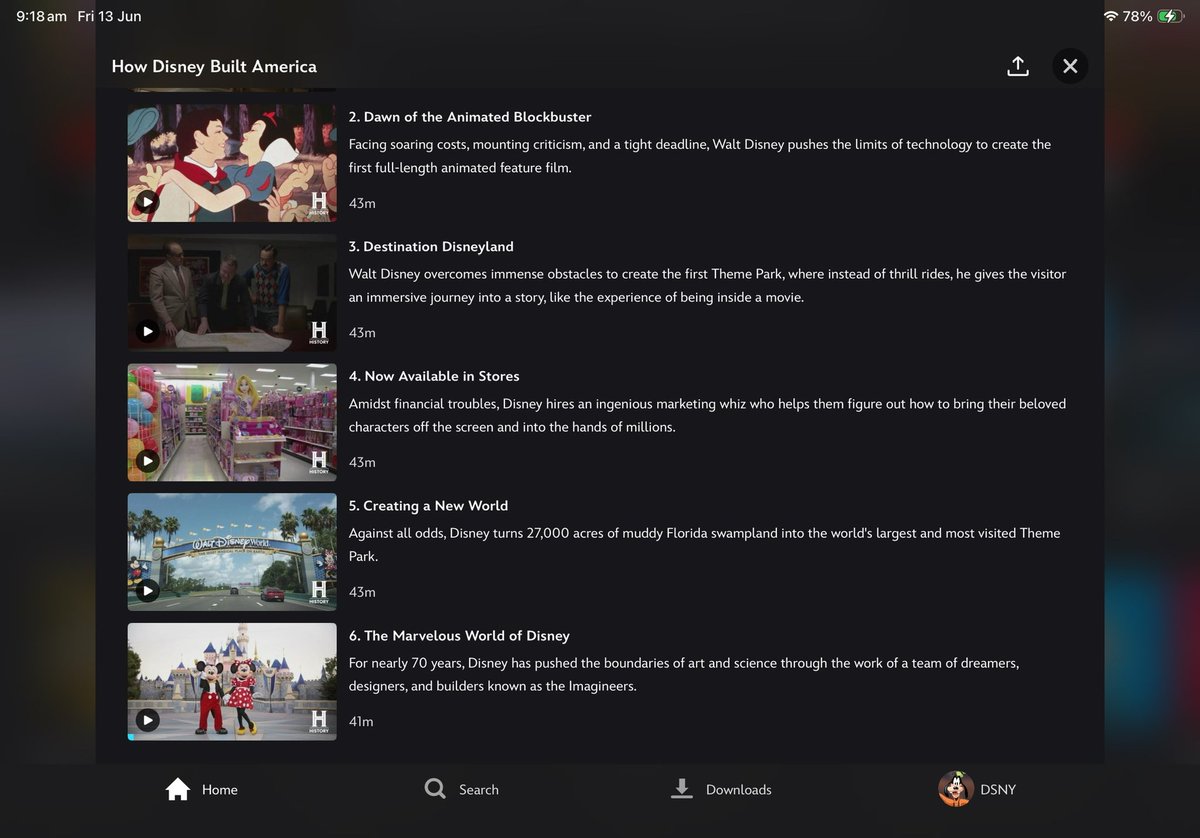Tap the download arrow icon
Image resolution: width=1200 pixels, height=838 pixels.
(x=682, y=789)
